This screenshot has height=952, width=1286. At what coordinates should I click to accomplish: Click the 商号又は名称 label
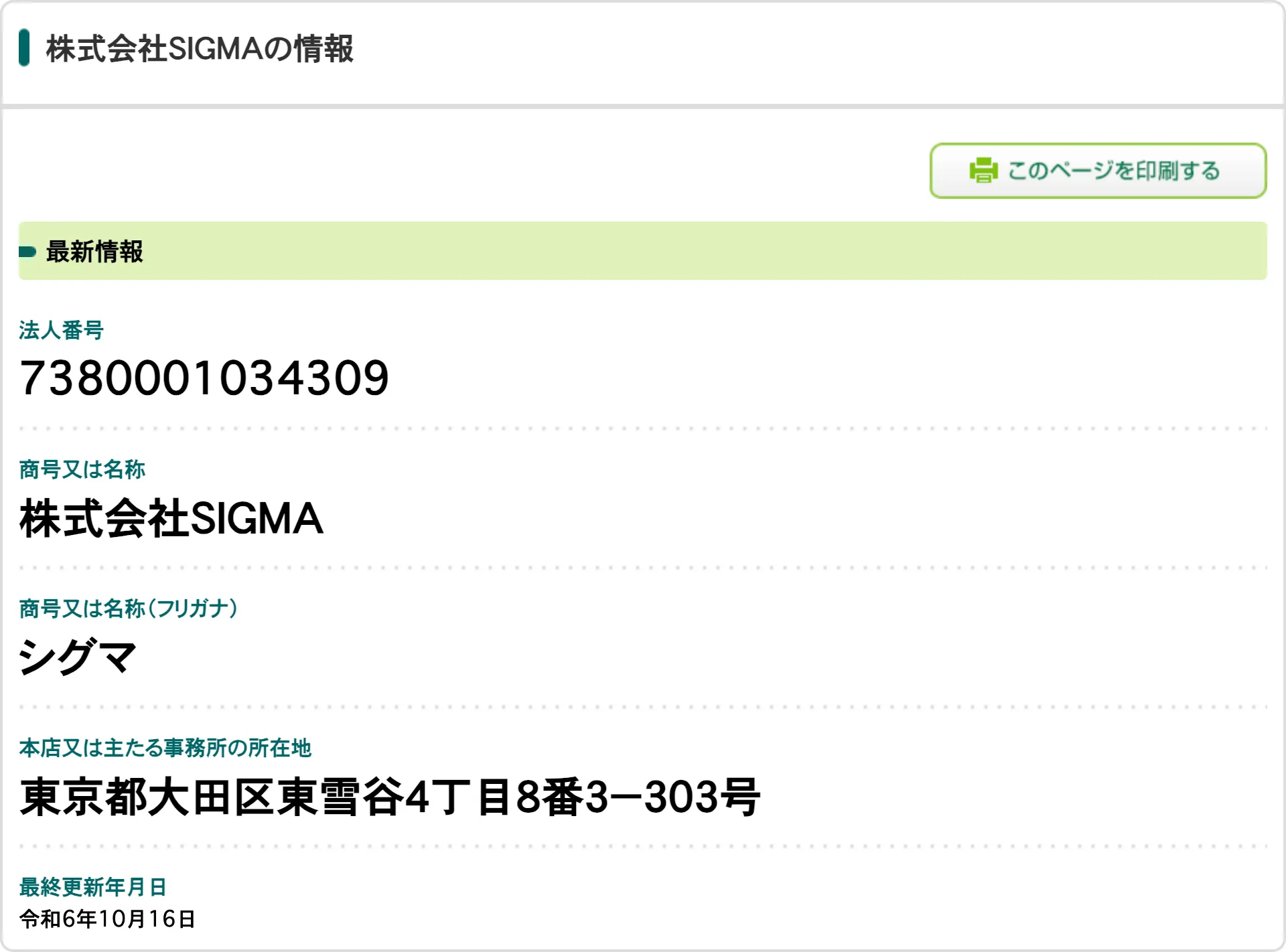click(x=82, y=469)
